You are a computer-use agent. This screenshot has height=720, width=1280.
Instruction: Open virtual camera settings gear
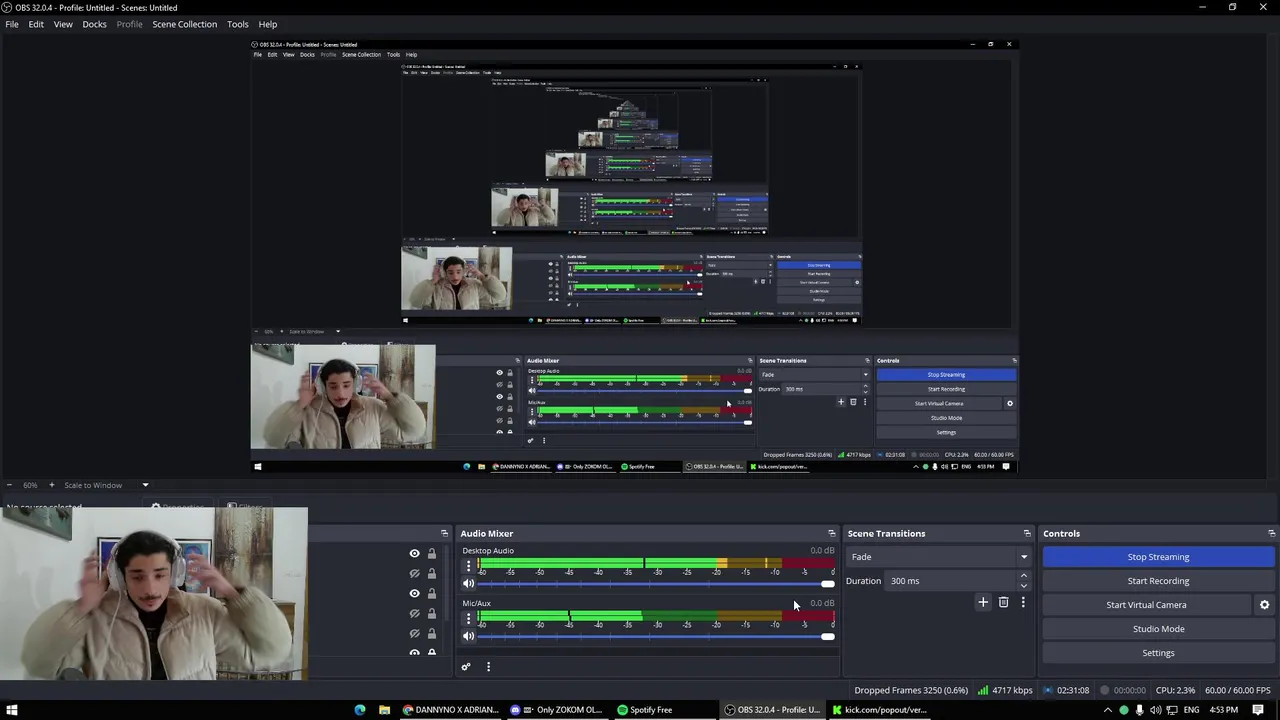tap(1264, 605)
